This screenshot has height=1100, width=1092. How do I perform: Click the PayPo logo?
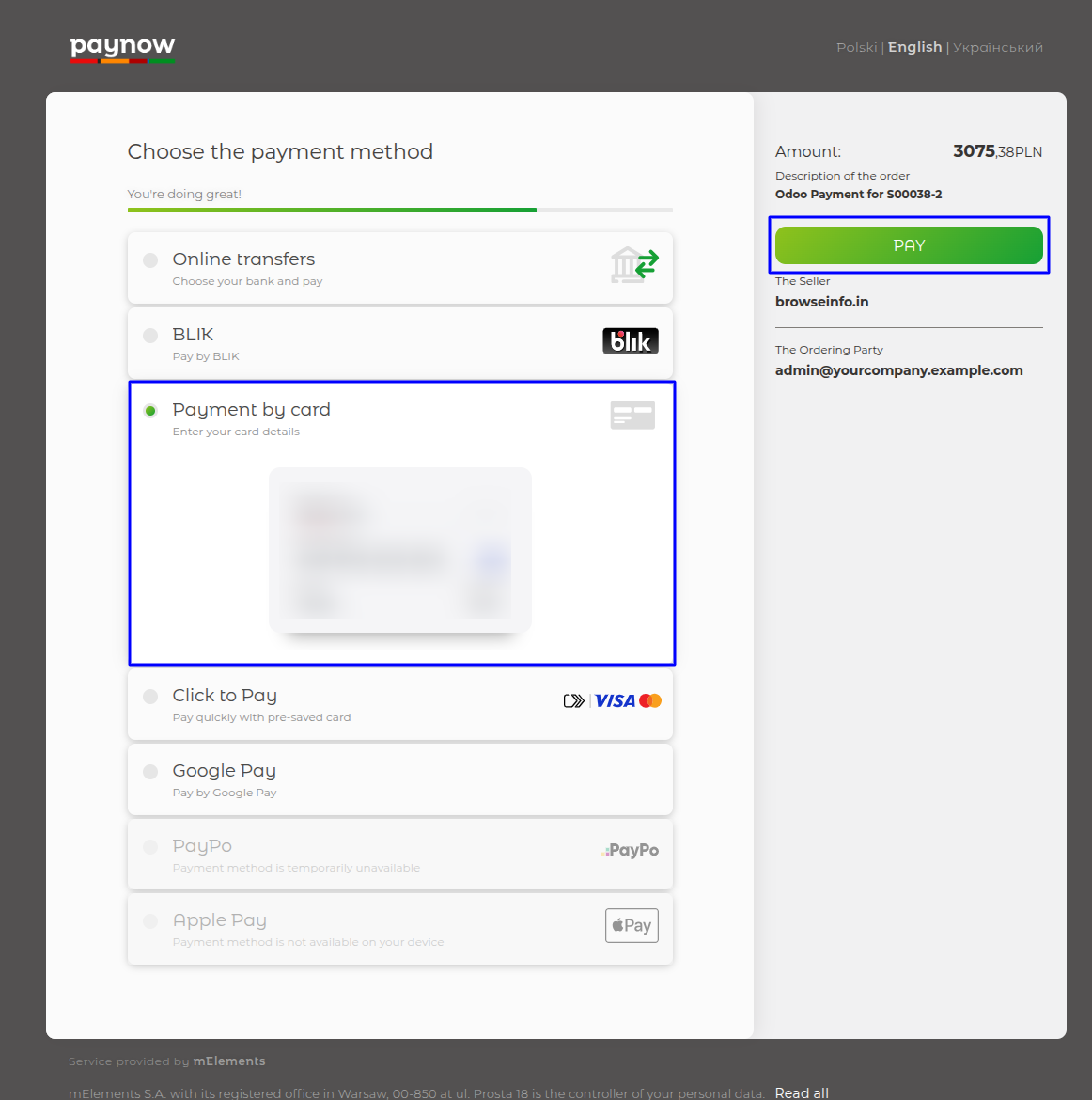pos(631,850)
